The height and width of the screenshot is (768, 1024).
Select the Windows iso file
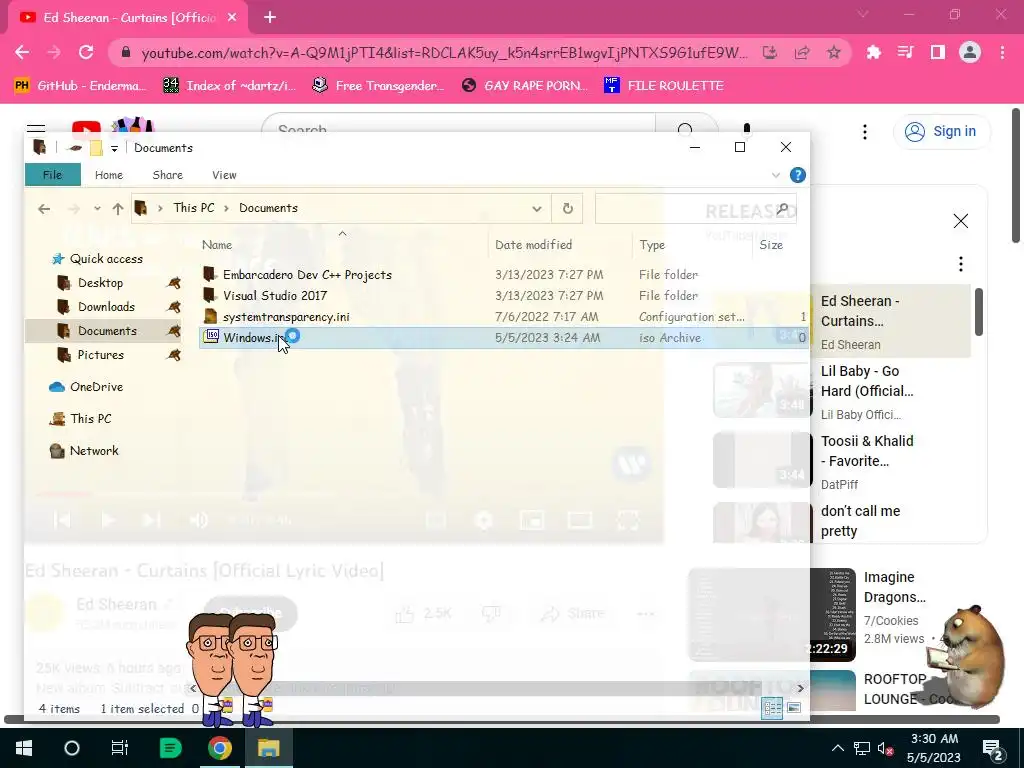point(503,338)
